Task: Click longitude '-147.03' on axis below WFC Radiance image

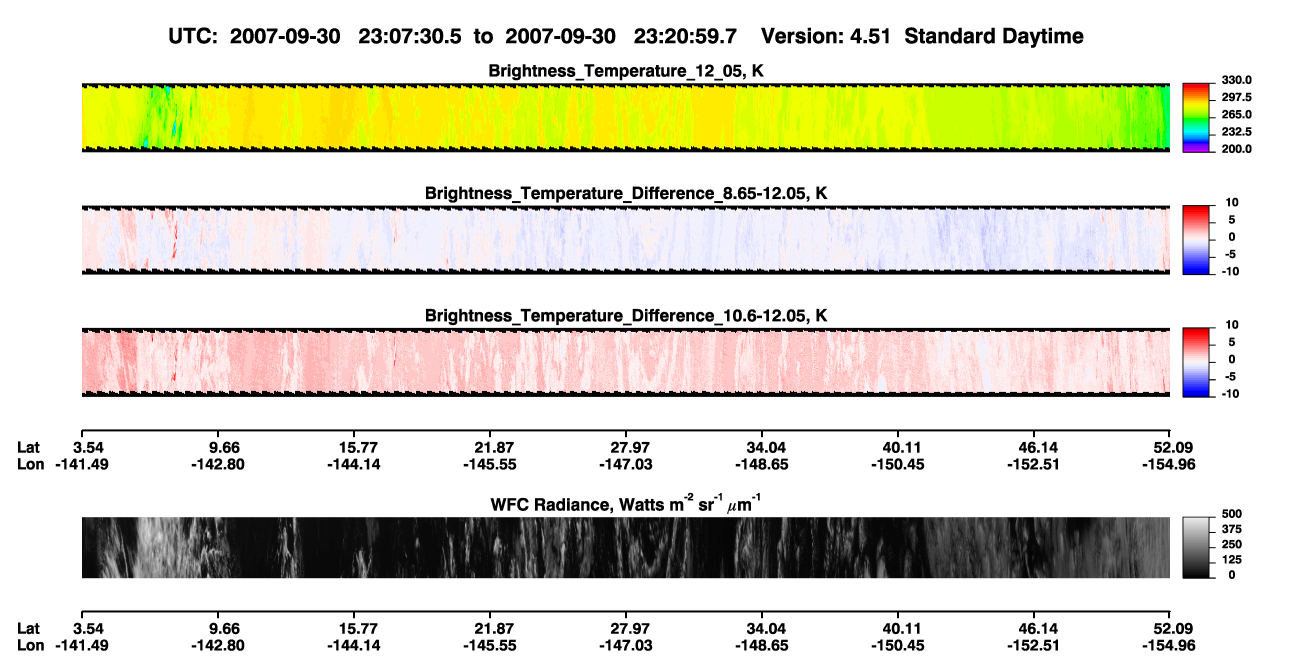Action: 625,645
